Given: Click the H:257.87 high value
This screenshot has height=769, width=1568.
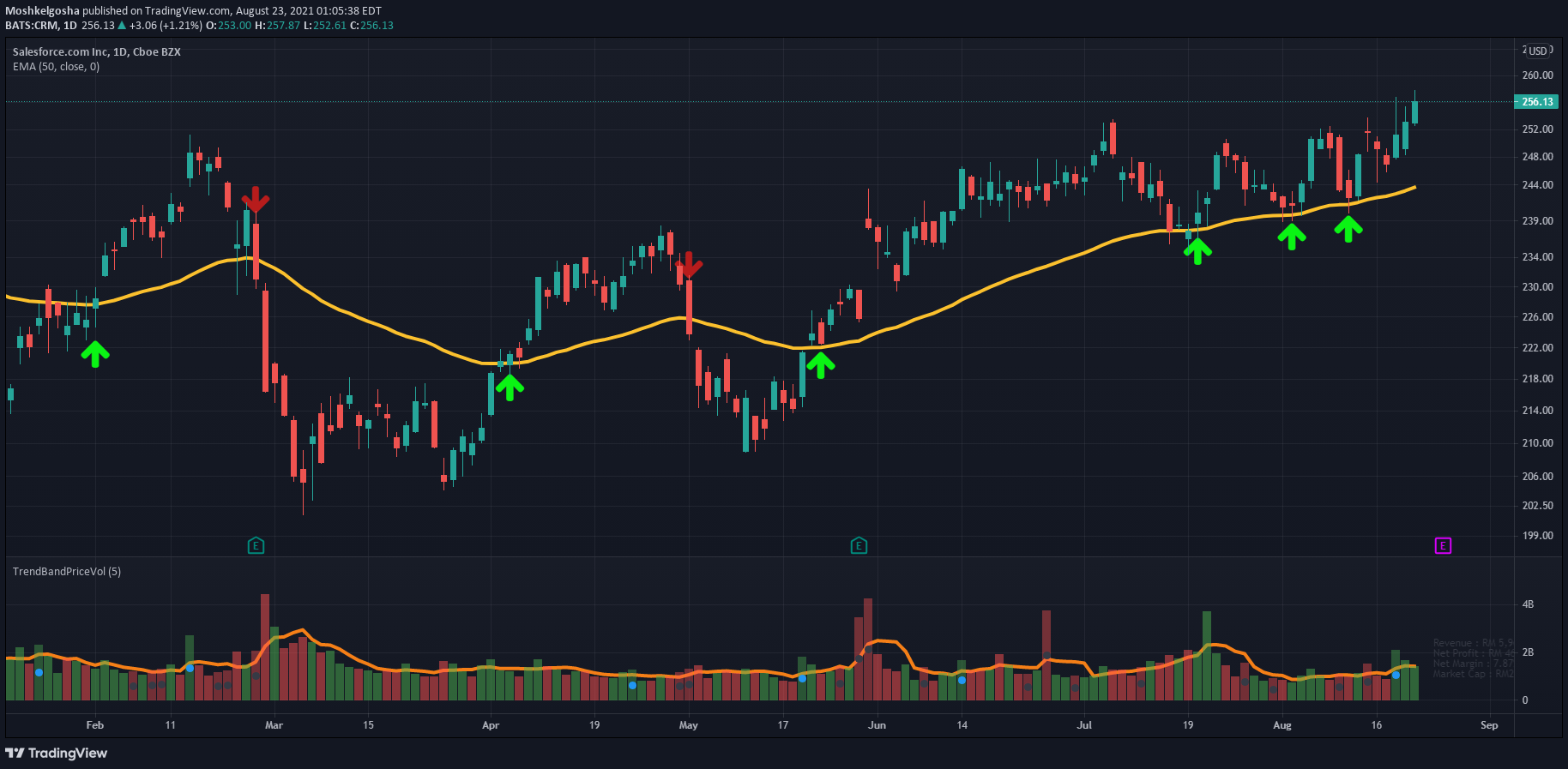Looking at the screenshot, I should [278, 26].
